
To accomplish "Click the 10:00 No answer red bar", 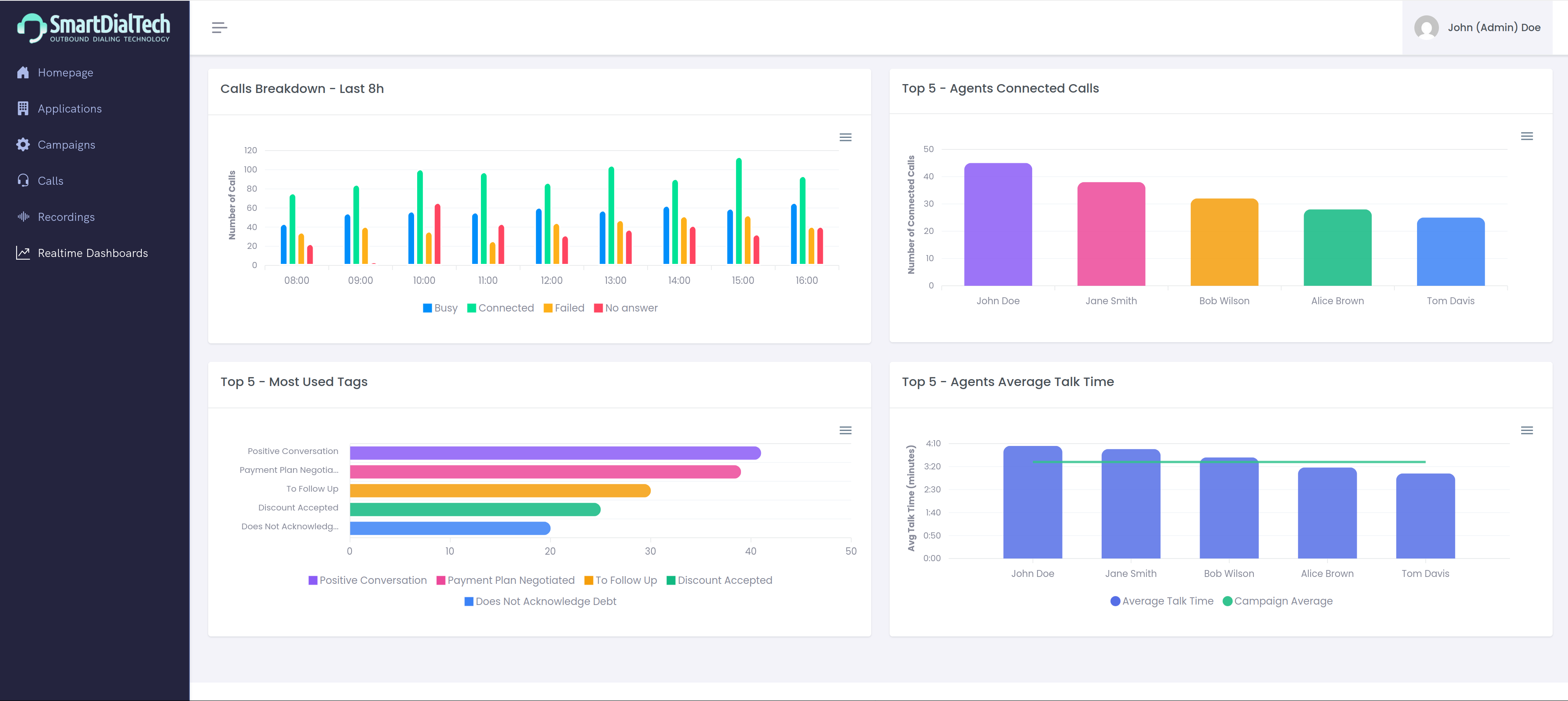I will tap(438, 234).
